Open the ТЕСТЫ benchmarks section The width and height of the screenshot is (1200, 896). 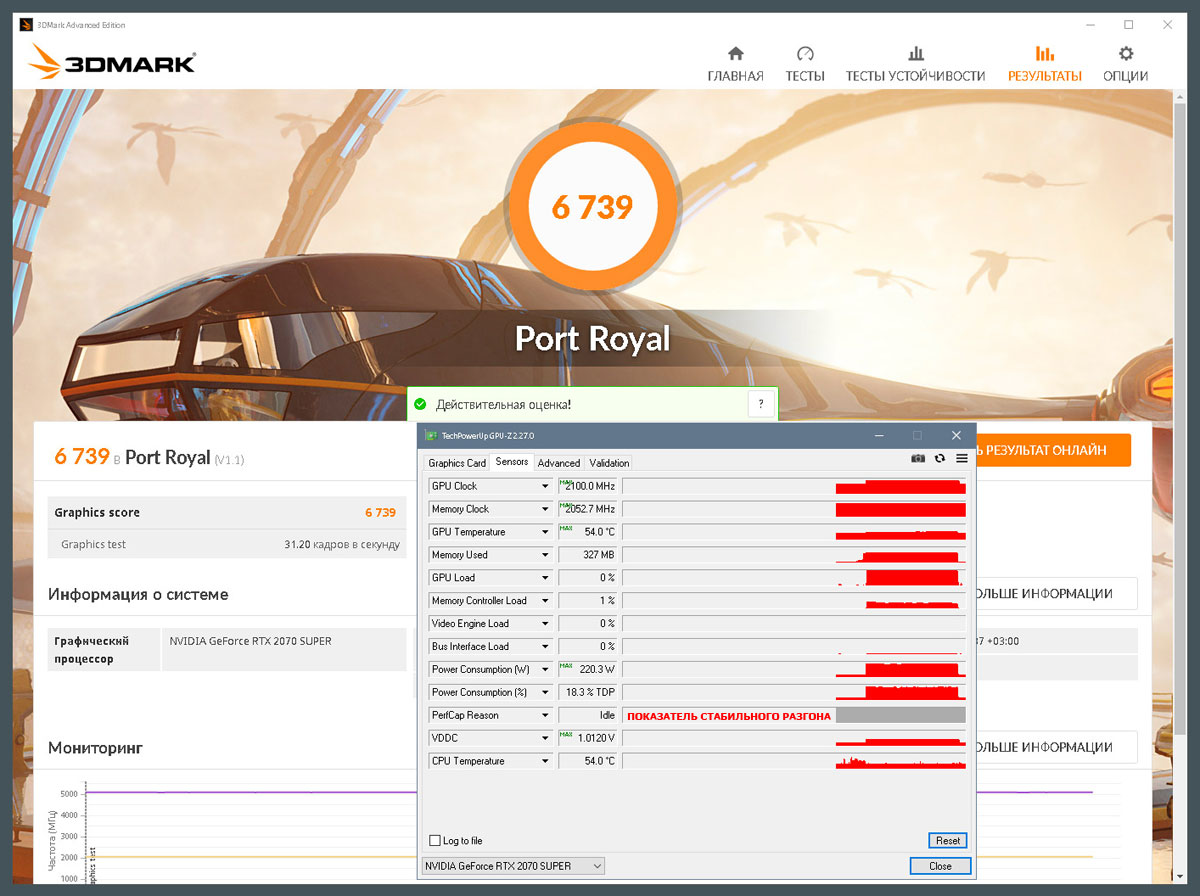tap(805, 64)
